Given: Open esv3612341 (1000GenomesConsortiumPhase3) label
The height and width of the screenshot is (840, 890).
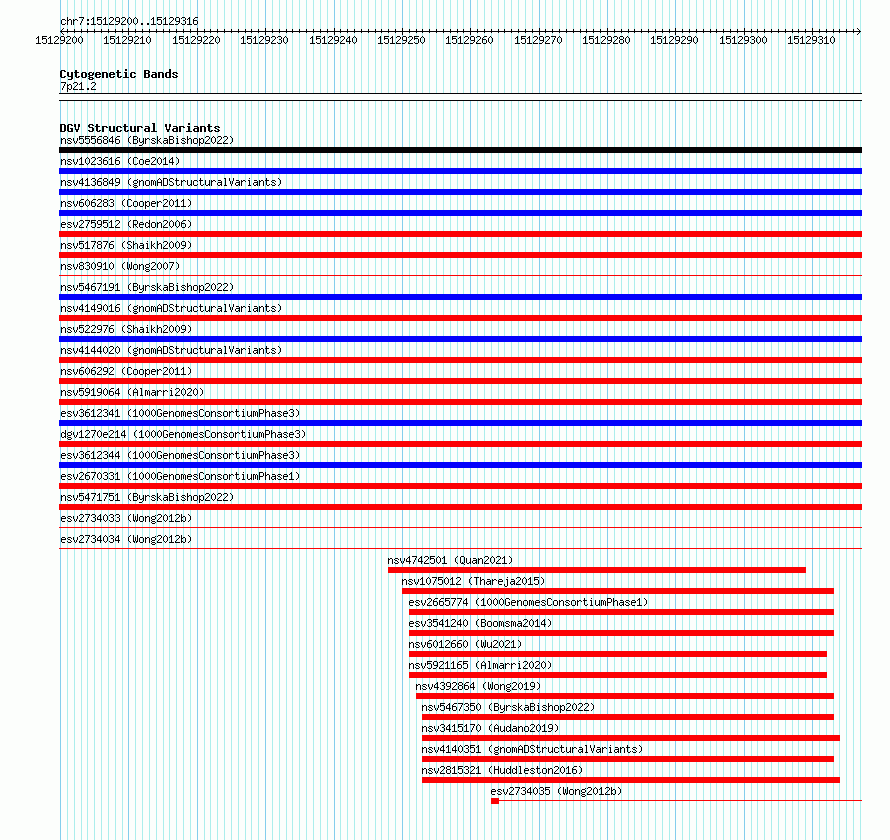Looking at the screenshot, I should [x=180, y=413].
